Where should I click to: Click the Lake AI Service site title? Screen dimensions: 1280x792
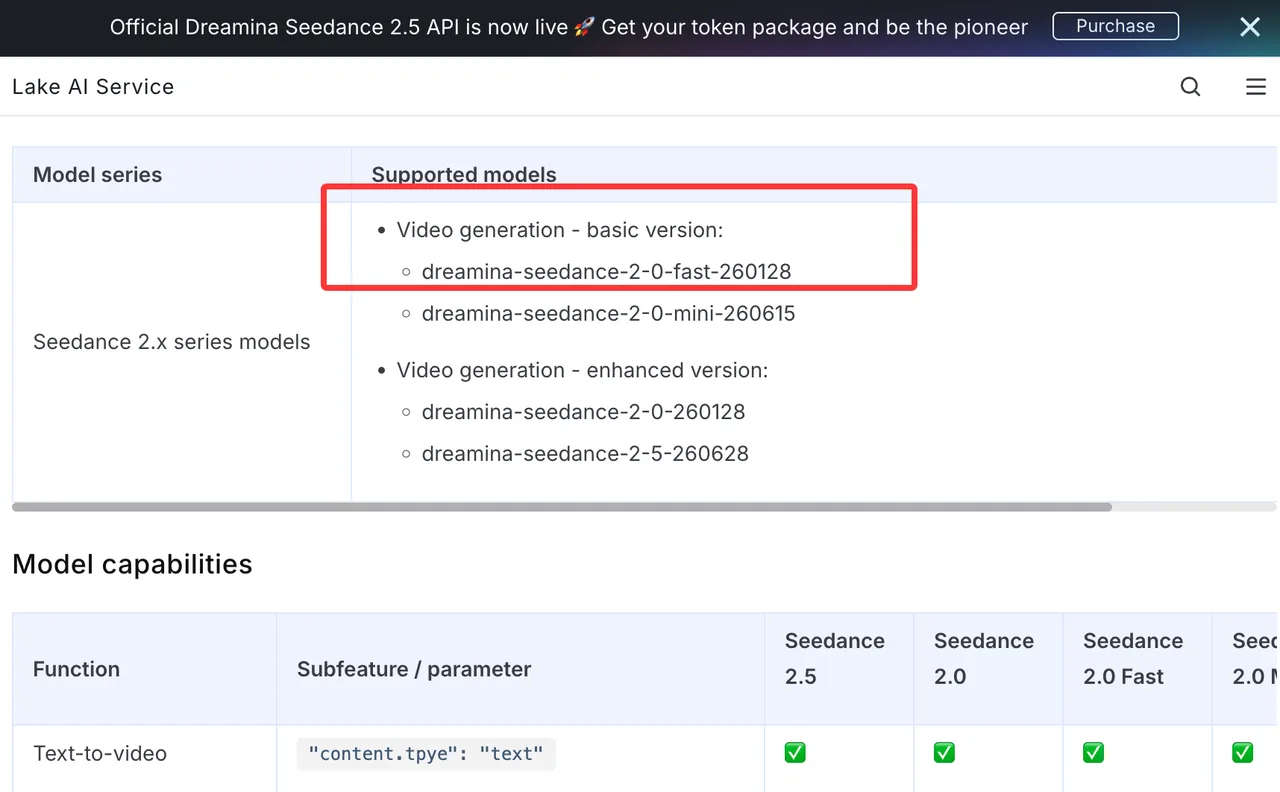pyautogui.click(x=93, y=87)
